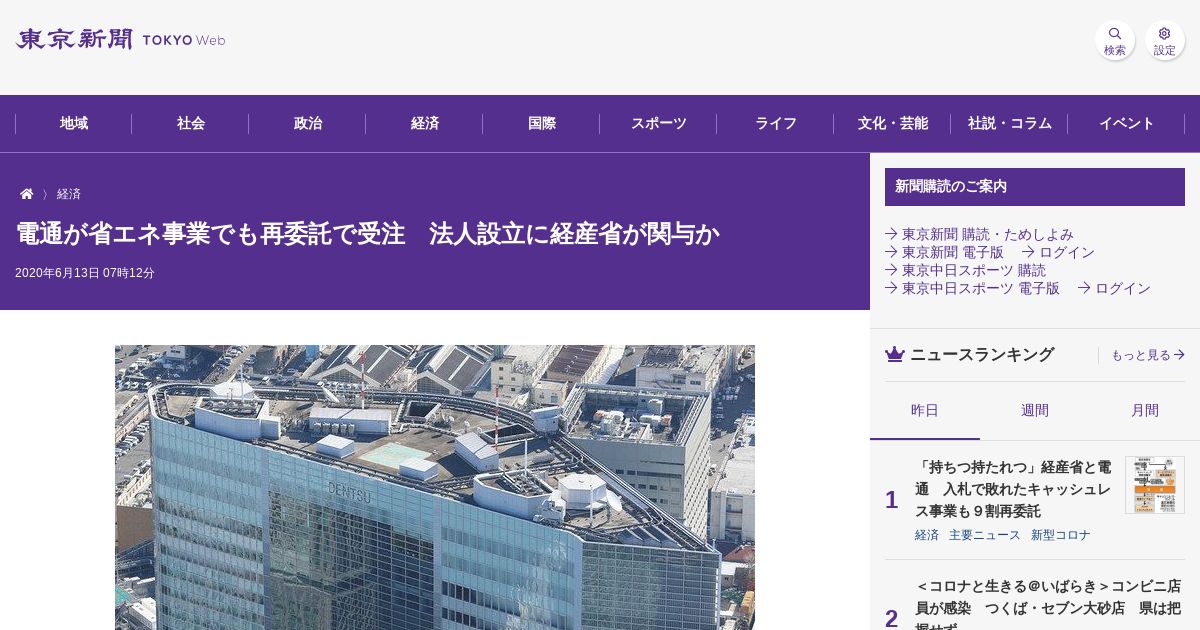Open the 国際 menu item

click(x=542, y=124)
